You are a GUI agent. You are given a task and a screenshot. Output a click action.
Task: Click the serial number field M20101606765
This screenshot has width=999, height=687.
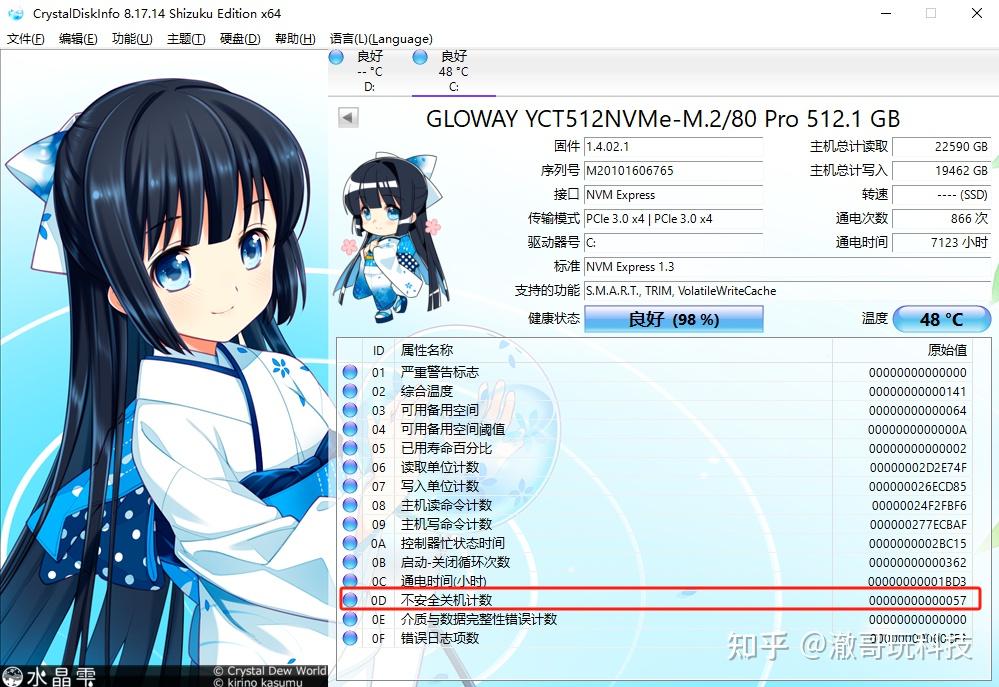[x=673, y=171]
